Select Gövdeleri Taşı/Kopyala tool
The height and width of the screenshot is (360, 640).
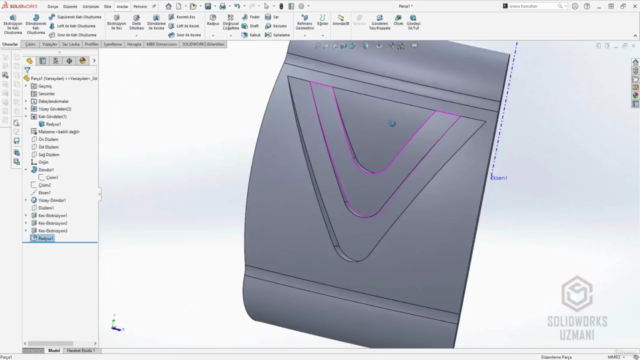380,22
